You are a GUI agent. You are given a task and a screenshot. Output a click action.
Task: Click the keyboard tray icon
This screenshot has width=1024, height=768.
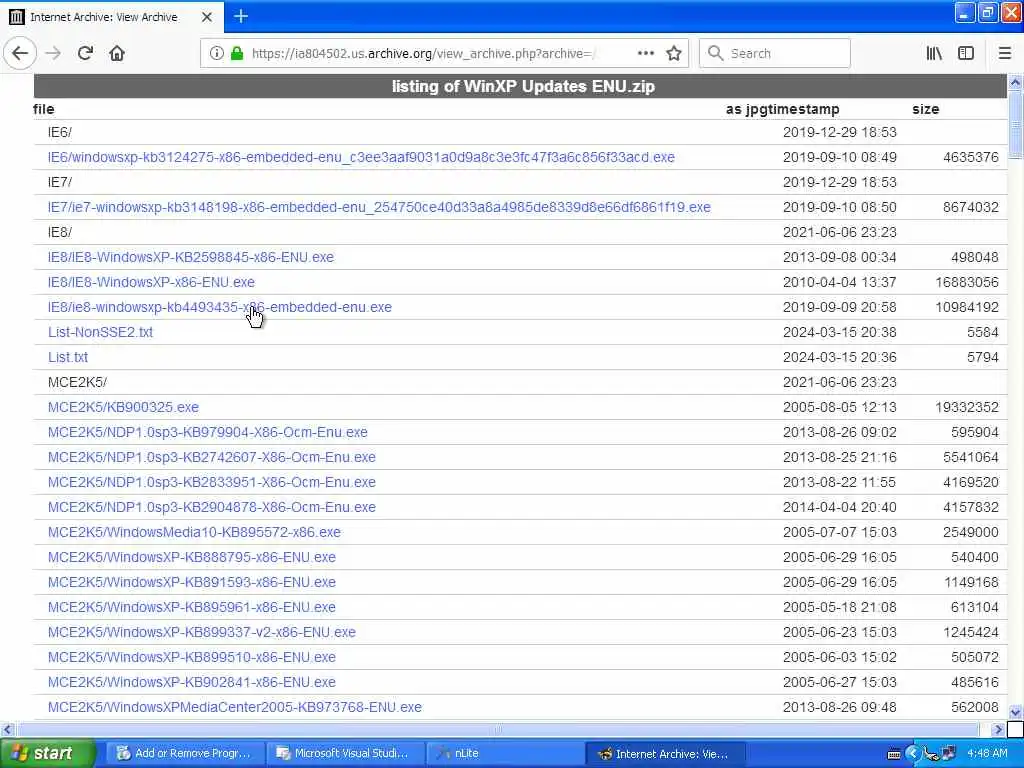[895, 754]
